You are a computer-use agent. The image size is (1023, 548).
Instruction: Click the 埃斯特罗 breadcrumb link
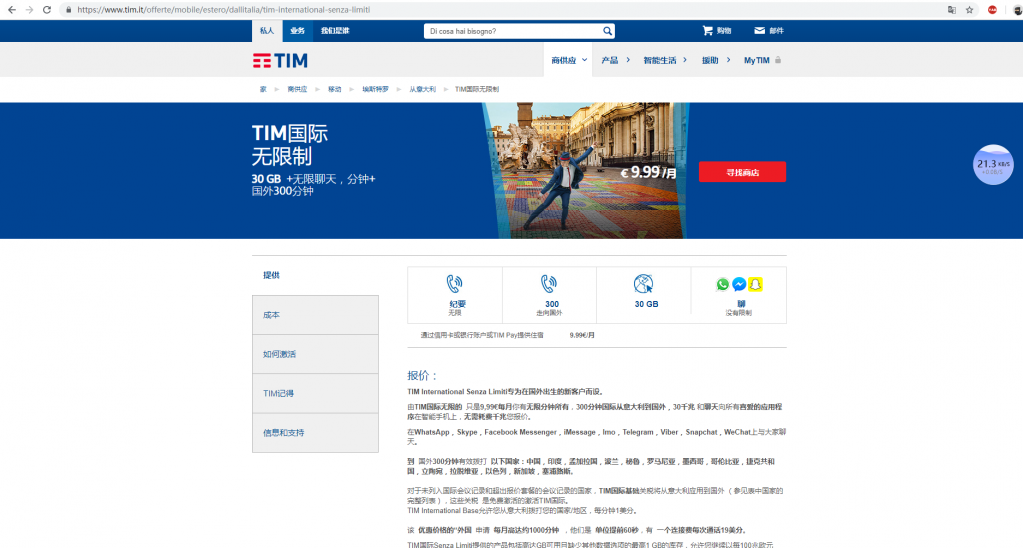pos(375,89)
